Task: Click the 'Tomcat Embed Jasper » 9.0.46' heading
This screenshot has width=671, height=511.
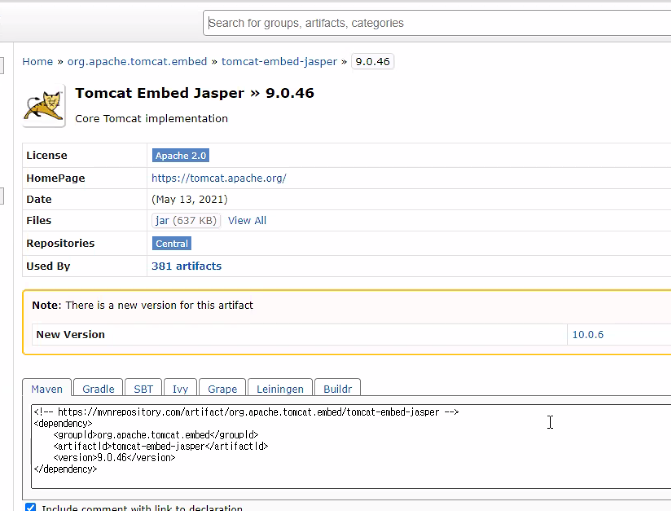Action: 195,93
